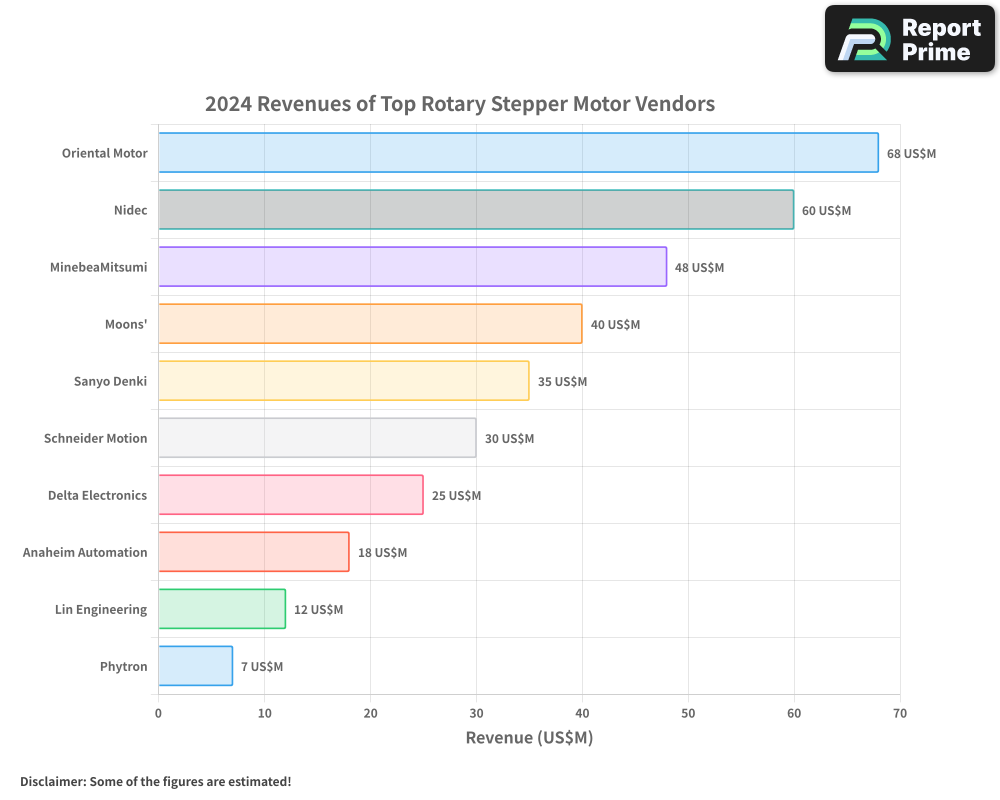The image size is (1000, 800).
Task: Click the Oriental Motor vendor label
Action: [104, 153]
